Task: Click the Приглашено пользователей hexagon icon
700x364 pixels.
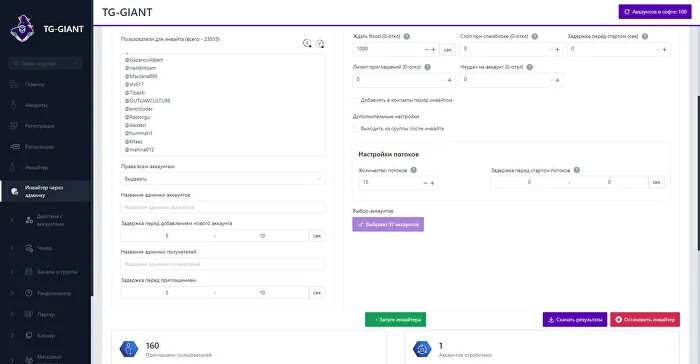Action: pyautogui.click(x=129, y=349)
